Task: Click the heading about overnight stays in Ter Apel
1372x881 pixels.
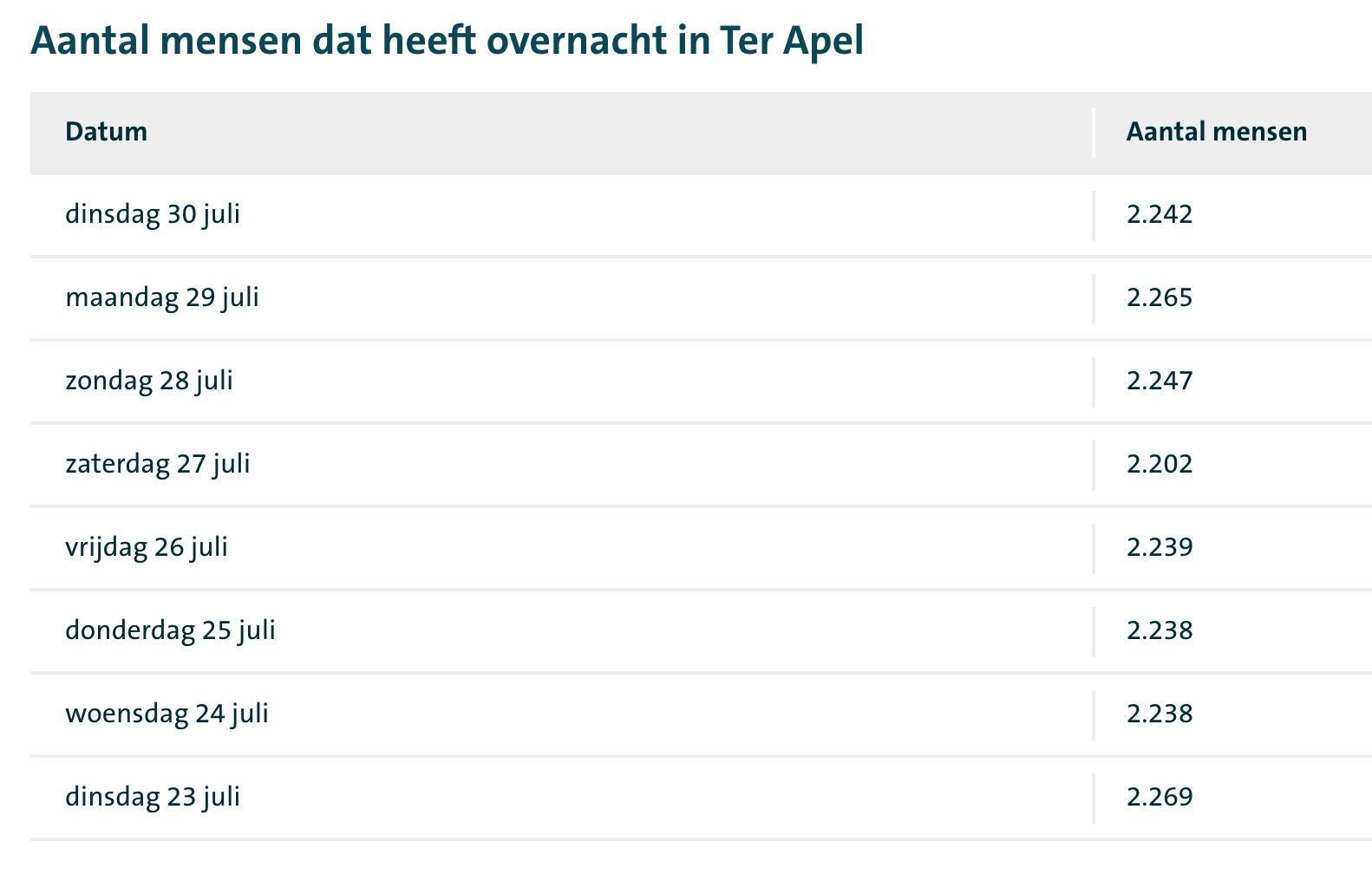Action: 447,41
